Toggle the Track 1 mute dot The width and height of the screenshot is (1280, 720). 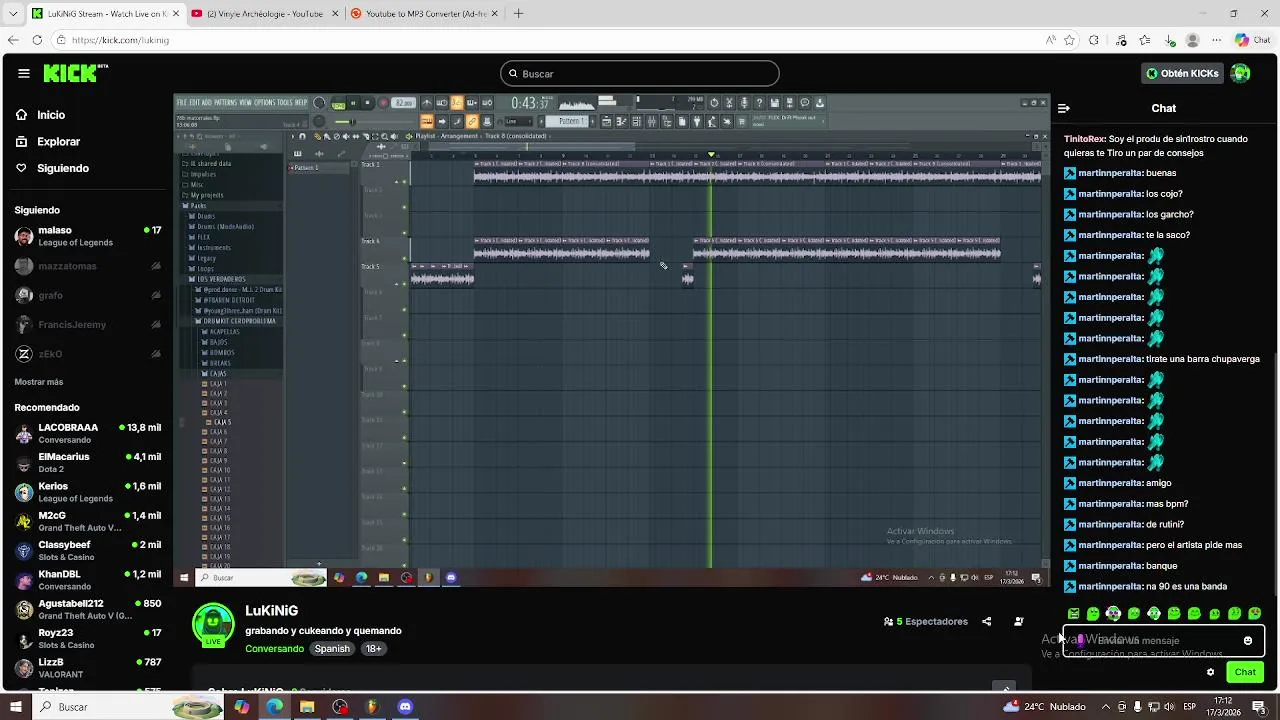coord(404,181)
